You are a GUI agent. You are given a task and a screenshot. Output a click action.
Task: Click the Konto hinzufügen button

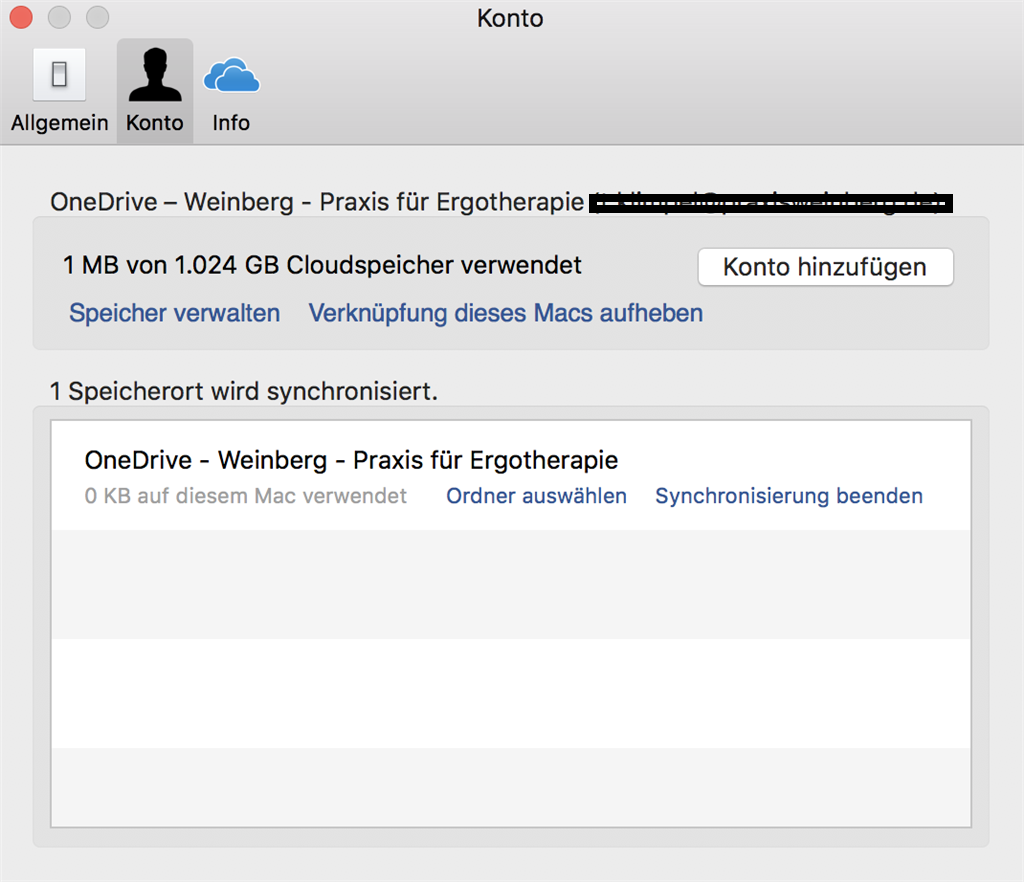point(825,267)
